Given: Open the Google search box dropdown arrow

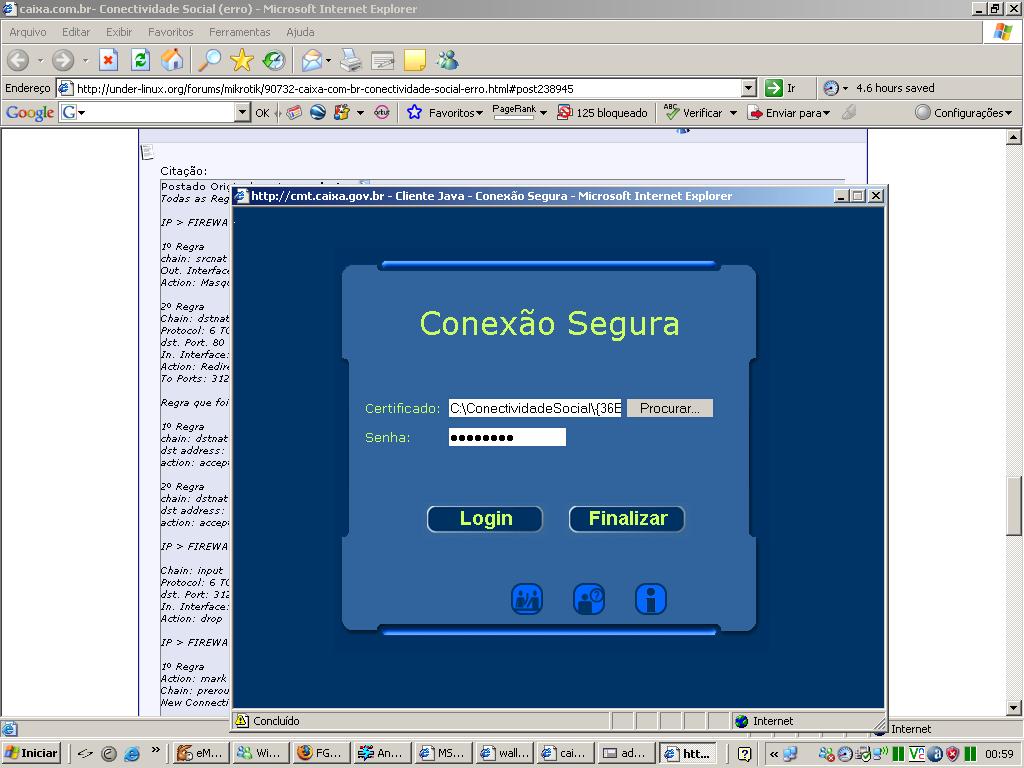Looking at the screenshot, I should [x=242, y=112].
